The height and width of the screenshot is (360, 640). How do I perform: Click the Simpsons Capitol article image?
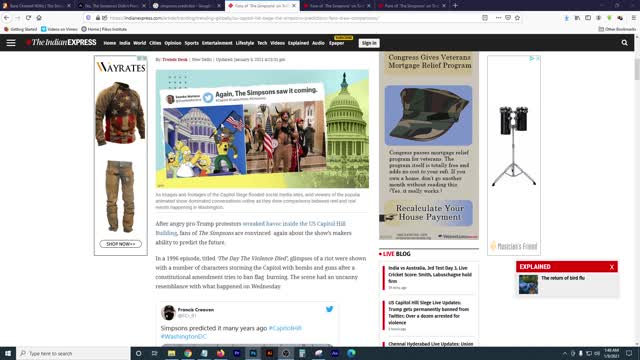point(262,129)
